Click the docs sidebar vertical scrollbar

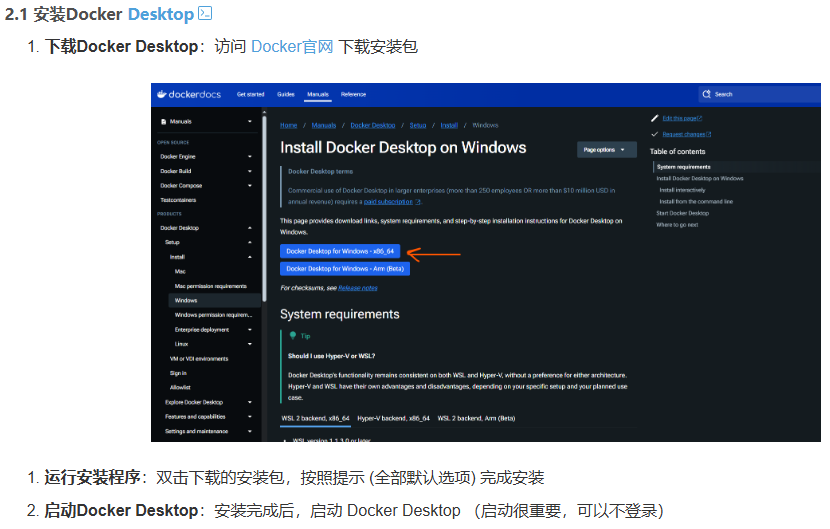pos(264,207)
